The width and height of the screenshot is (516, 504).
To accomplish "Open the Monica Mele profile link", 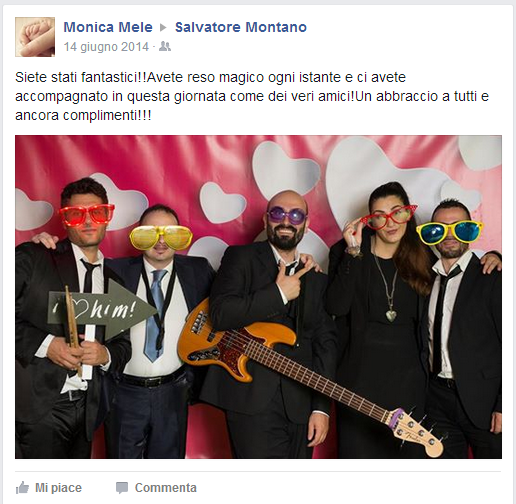I will coord(108,27).
